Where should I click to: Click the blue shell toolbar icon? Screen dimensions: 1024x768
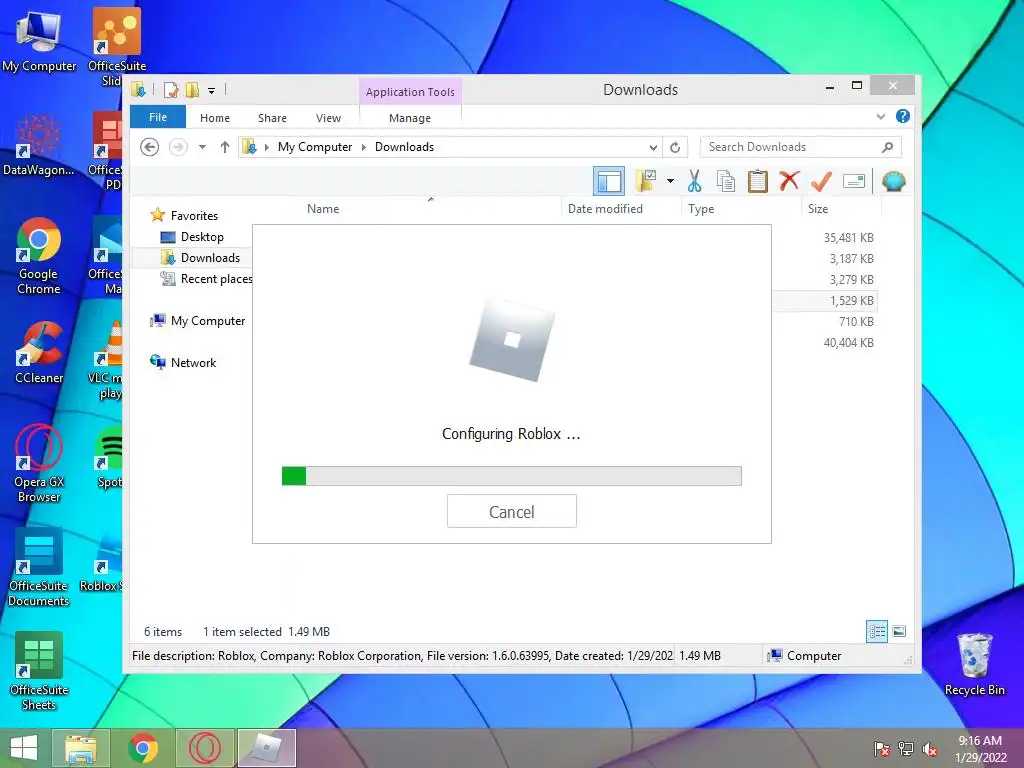893,181
